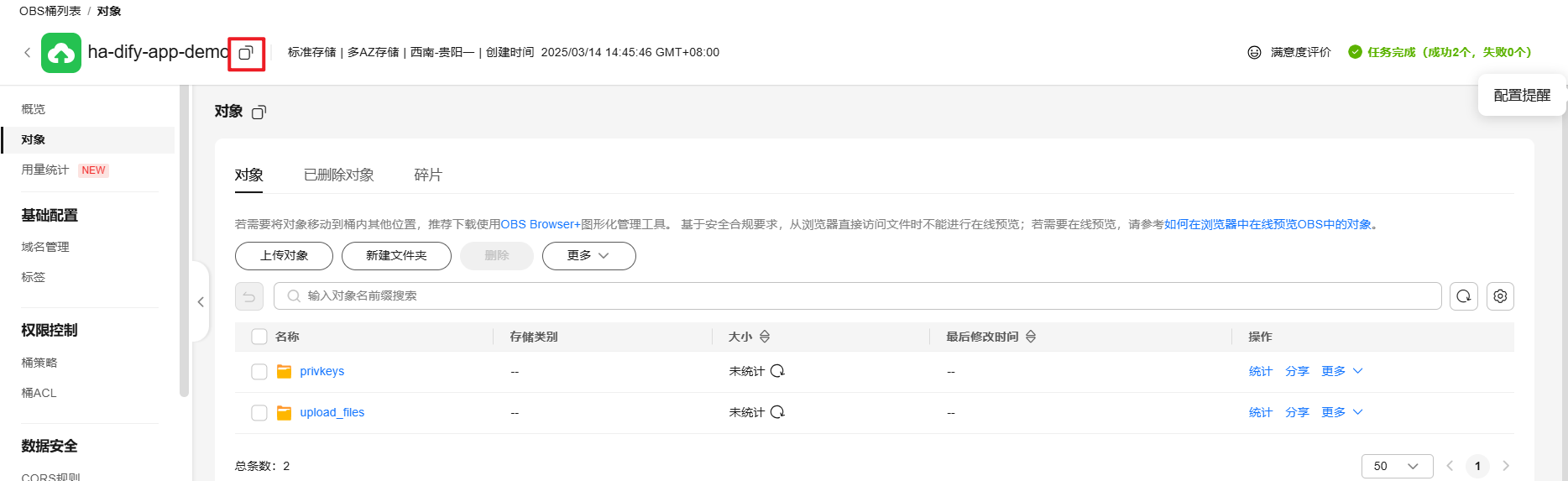Open the OBS Browser+ link
The image size is (1568, 481).
541,224
